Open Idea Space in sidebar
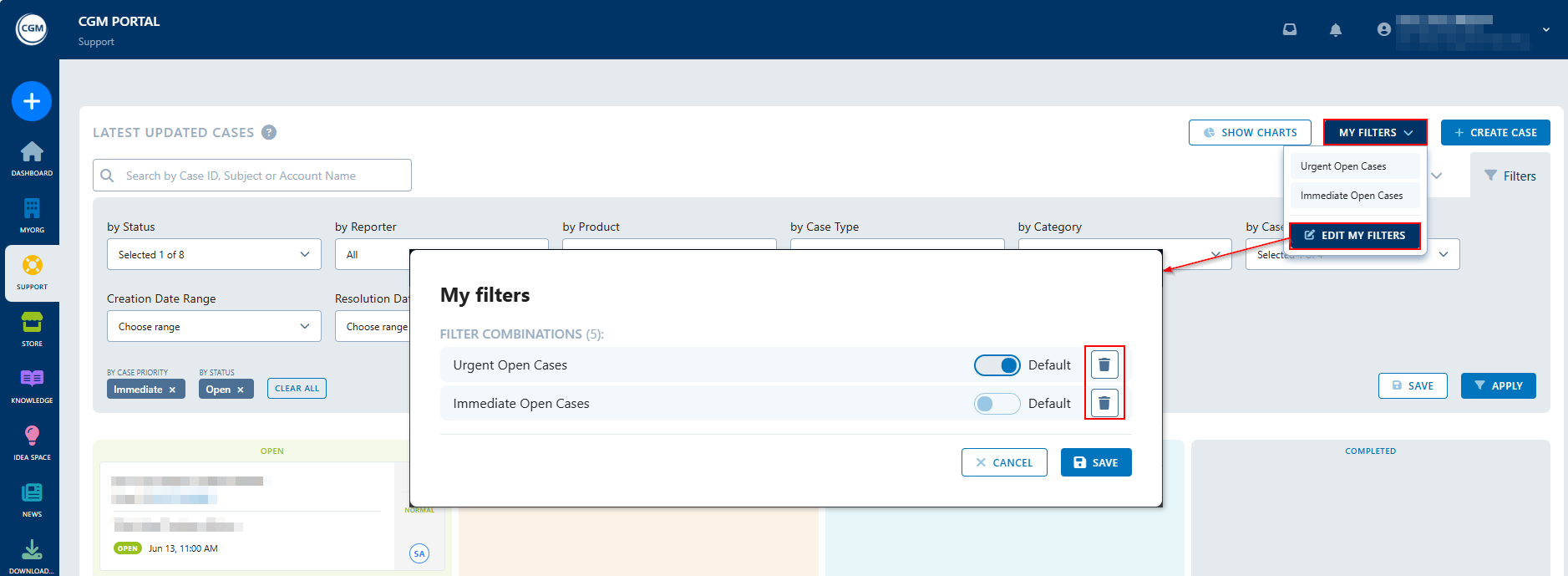 pyautogui.click(x=32, y=442)
